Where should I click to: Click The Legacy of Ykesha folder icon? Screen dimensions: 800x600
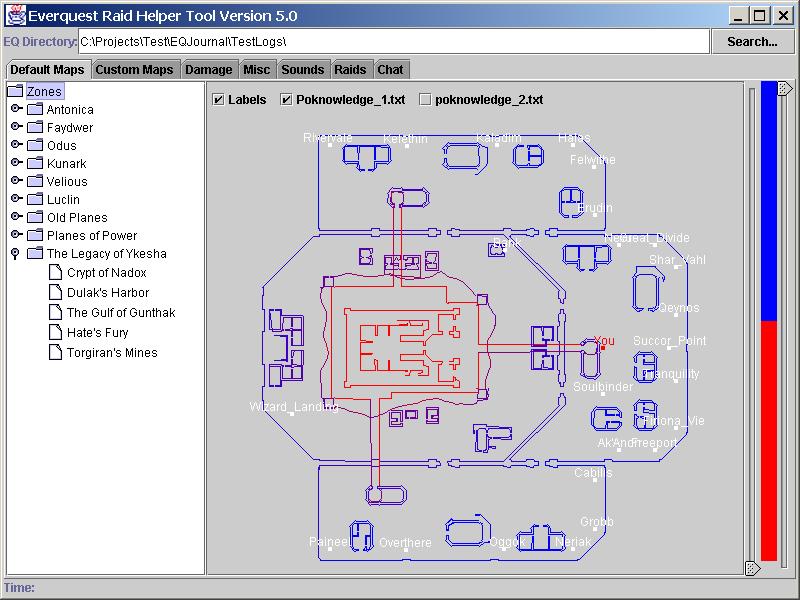(x=35, y=253)
